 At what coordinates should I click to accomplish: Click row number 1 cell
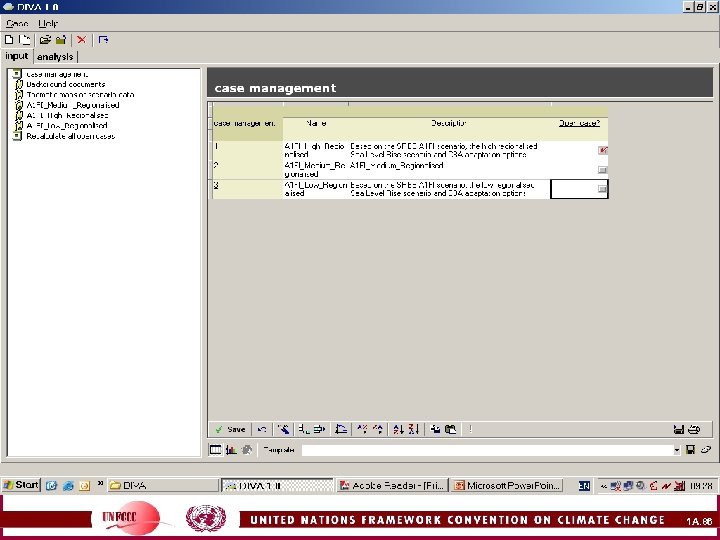coord(248,150)
